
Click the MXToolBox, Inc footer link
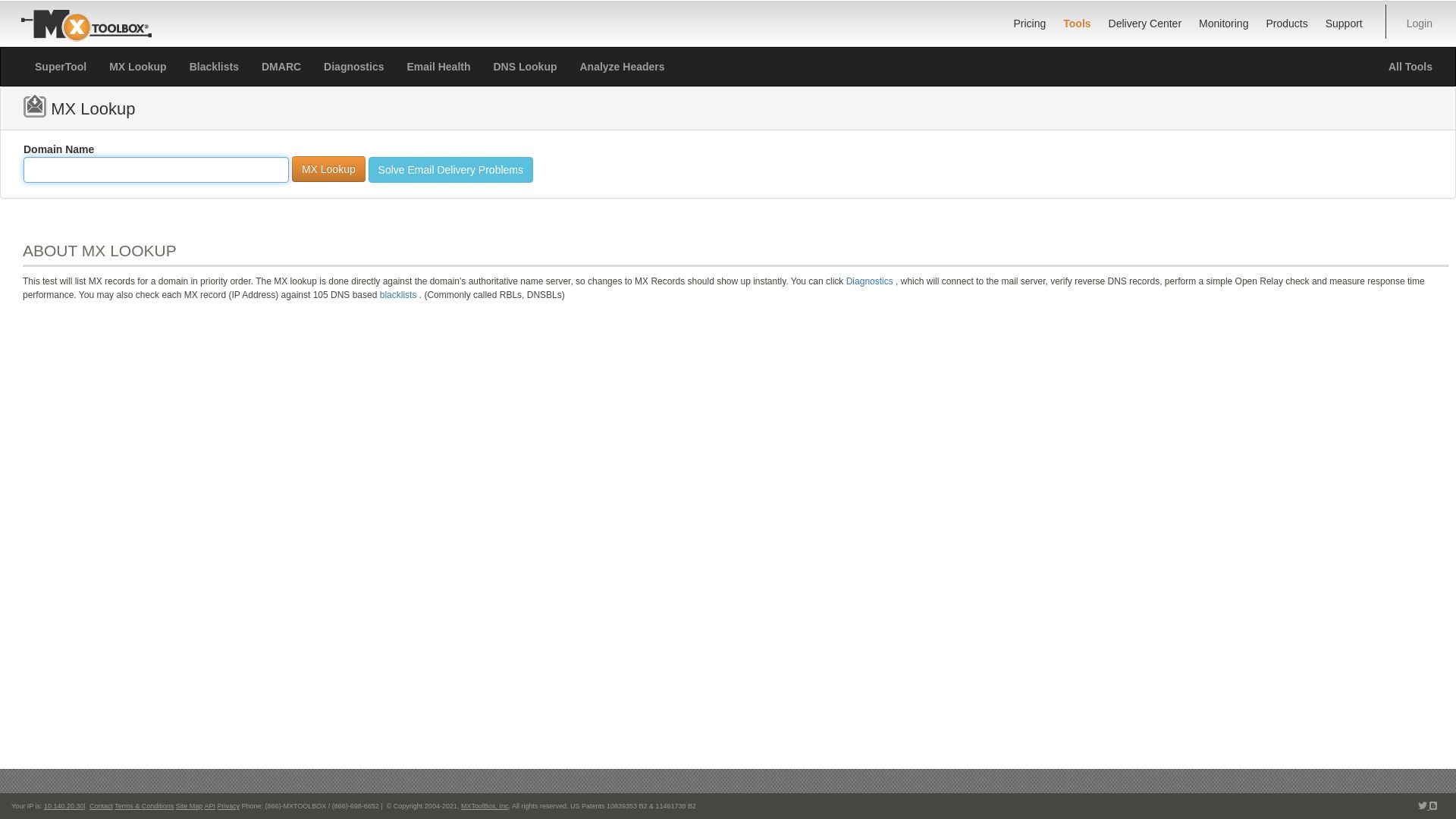pyautogui.click(x=485, y=806)
